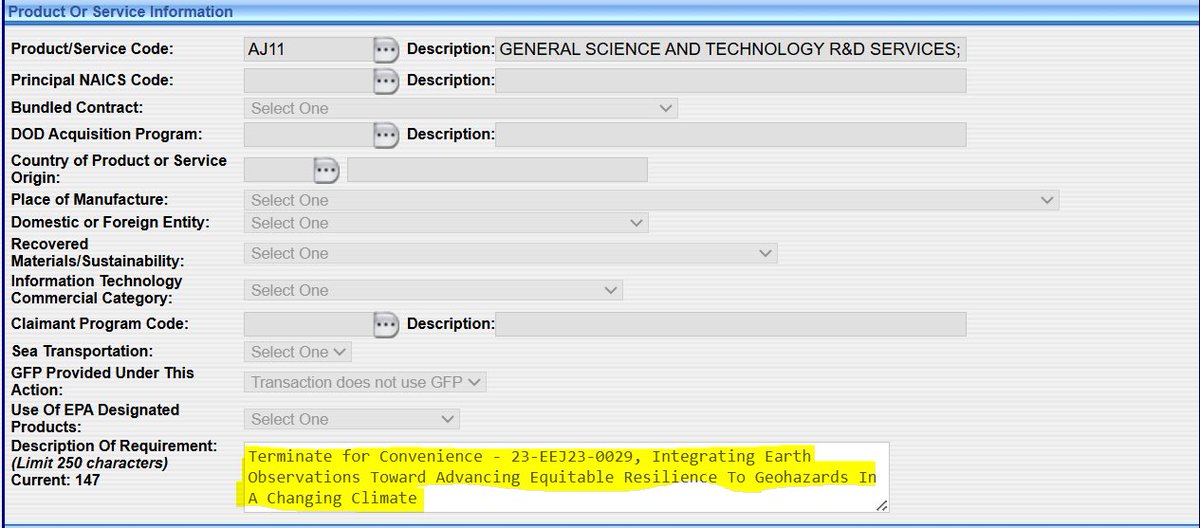Viewport: 1200px width, 528px height.
Task: Click the Claimant Program Code input field
Action: click(x=308, y=324)
